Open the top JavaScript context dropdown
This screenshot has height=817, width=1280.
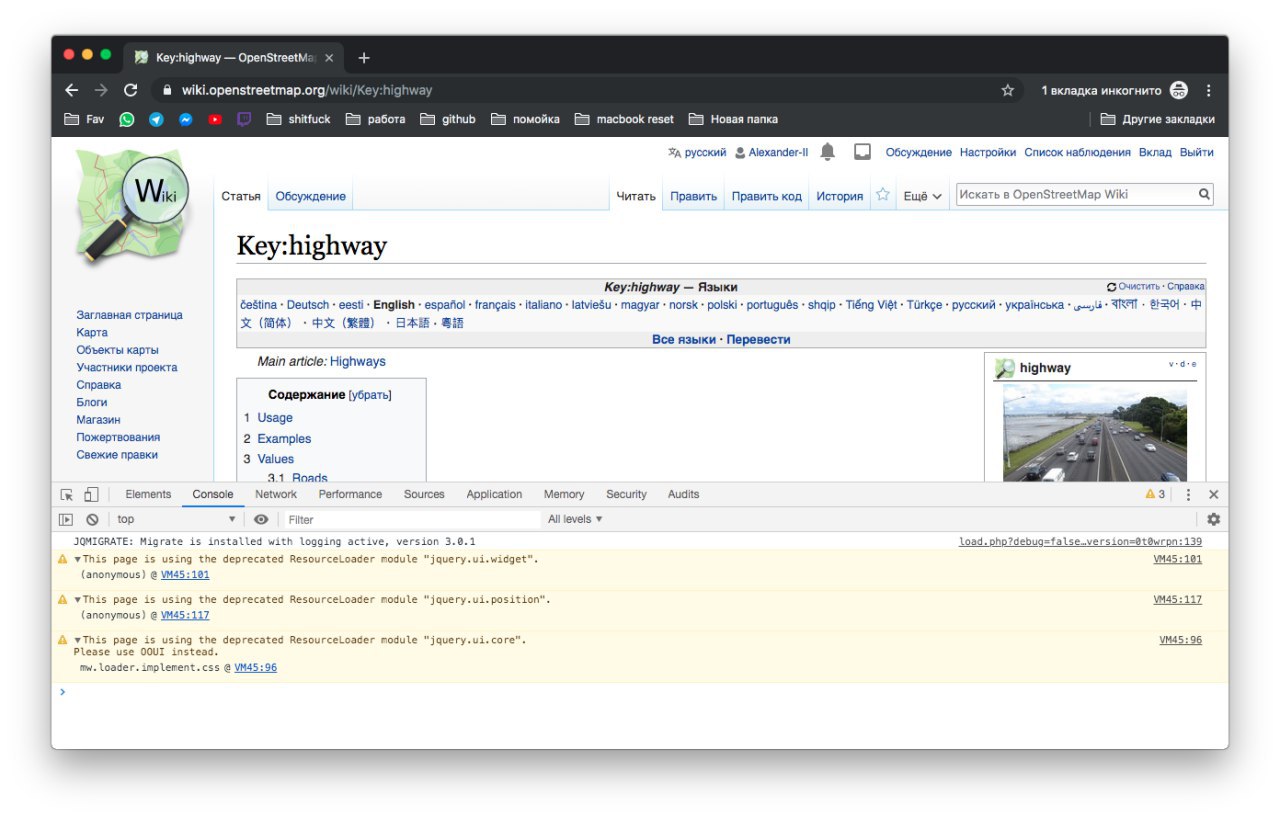[x=176, y=519]
